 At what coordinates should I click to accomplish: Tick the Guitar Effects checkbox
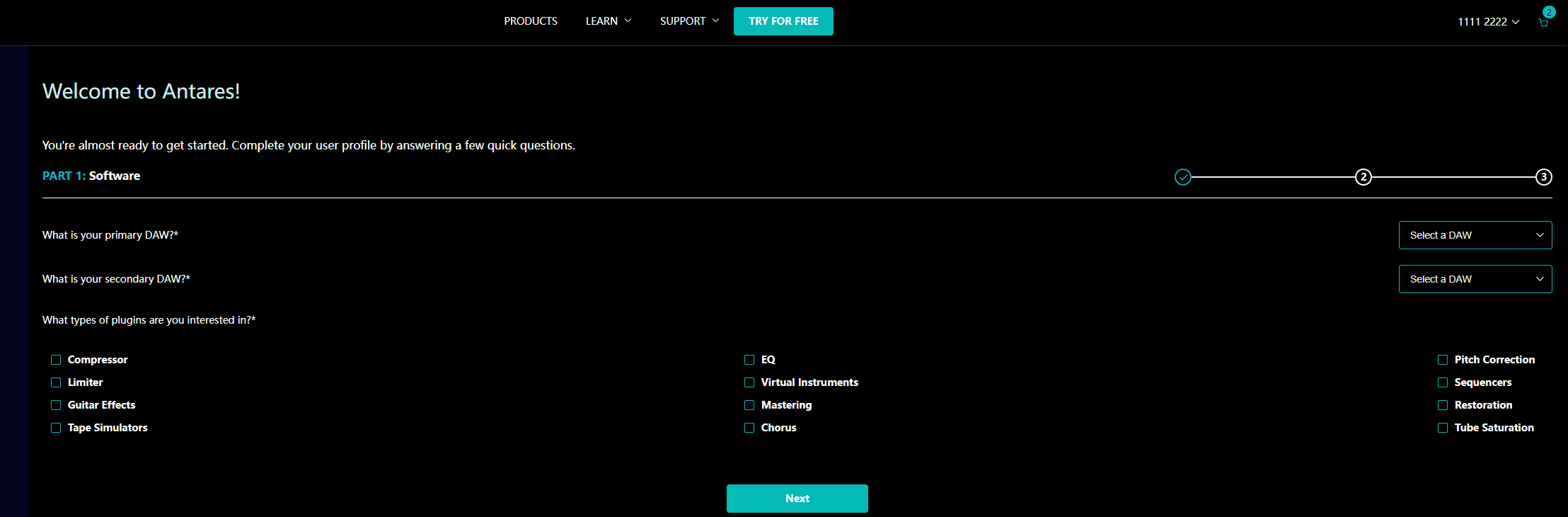click(56, 405)
